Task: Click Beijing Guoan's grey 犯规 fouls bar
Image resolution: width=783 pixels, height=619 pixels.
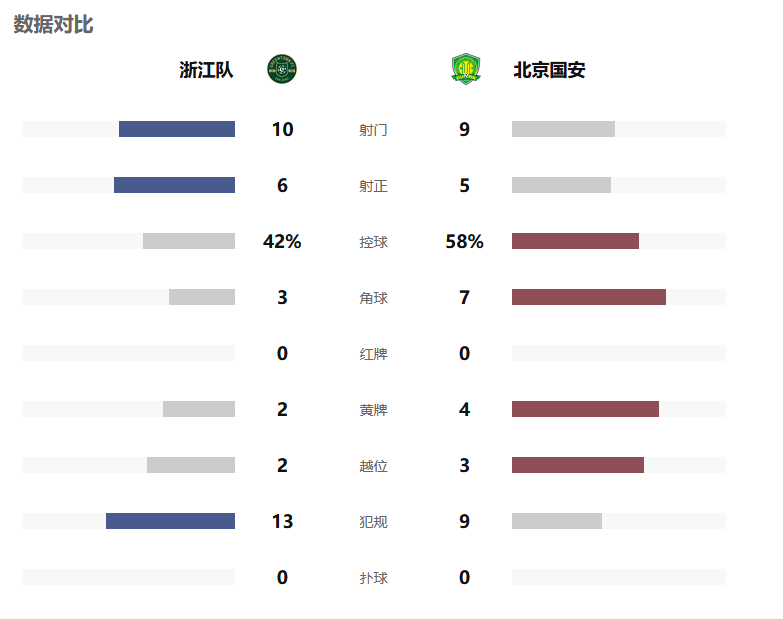Action: [x=557, y=521]
